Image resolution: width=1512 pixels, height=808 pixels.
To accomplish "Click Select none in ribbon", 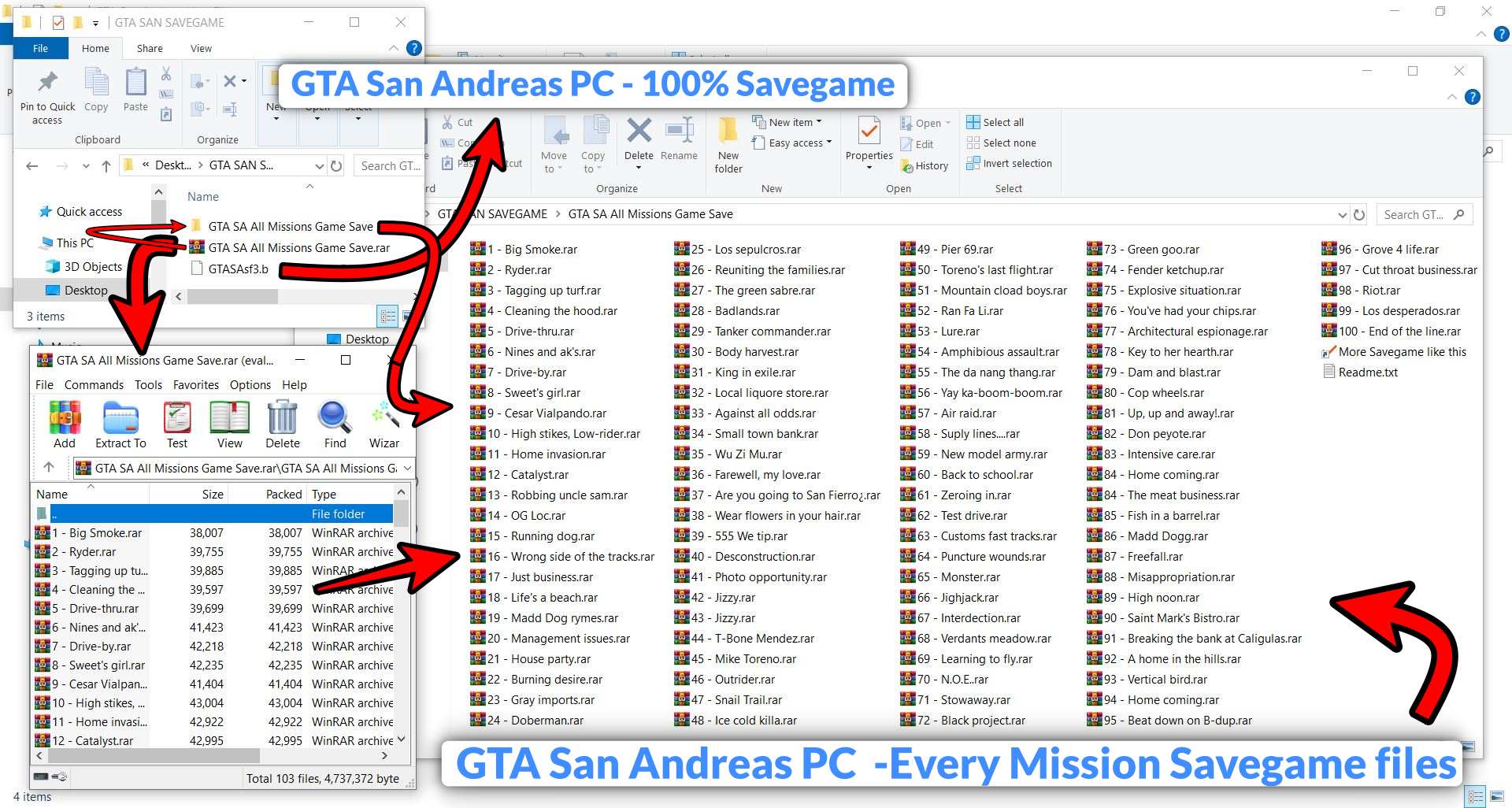I will [x=1002, y=143].
